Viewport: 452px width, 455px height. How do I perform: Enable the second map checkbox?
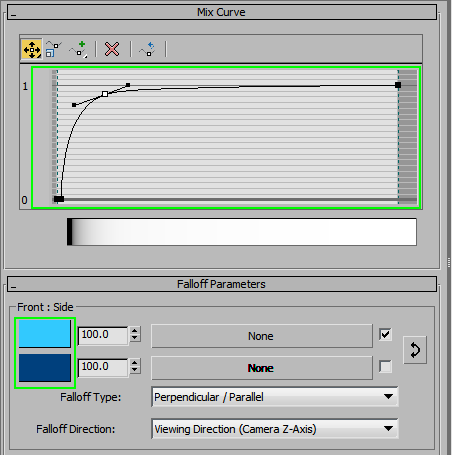click(385, 367)
